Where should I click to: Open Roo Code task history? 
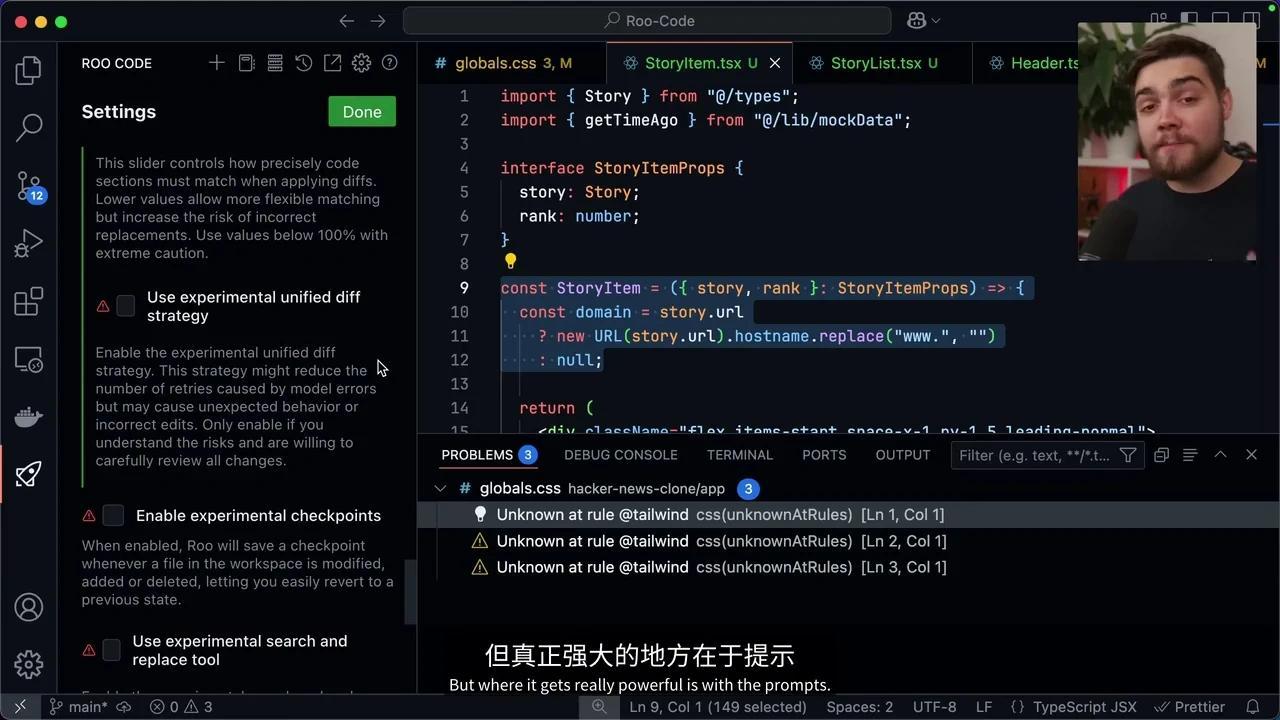304,63
